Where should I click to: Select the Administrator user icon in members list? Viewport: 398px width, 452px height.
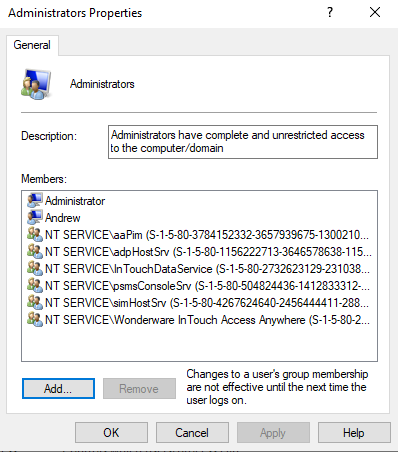(x=35, y=201)
